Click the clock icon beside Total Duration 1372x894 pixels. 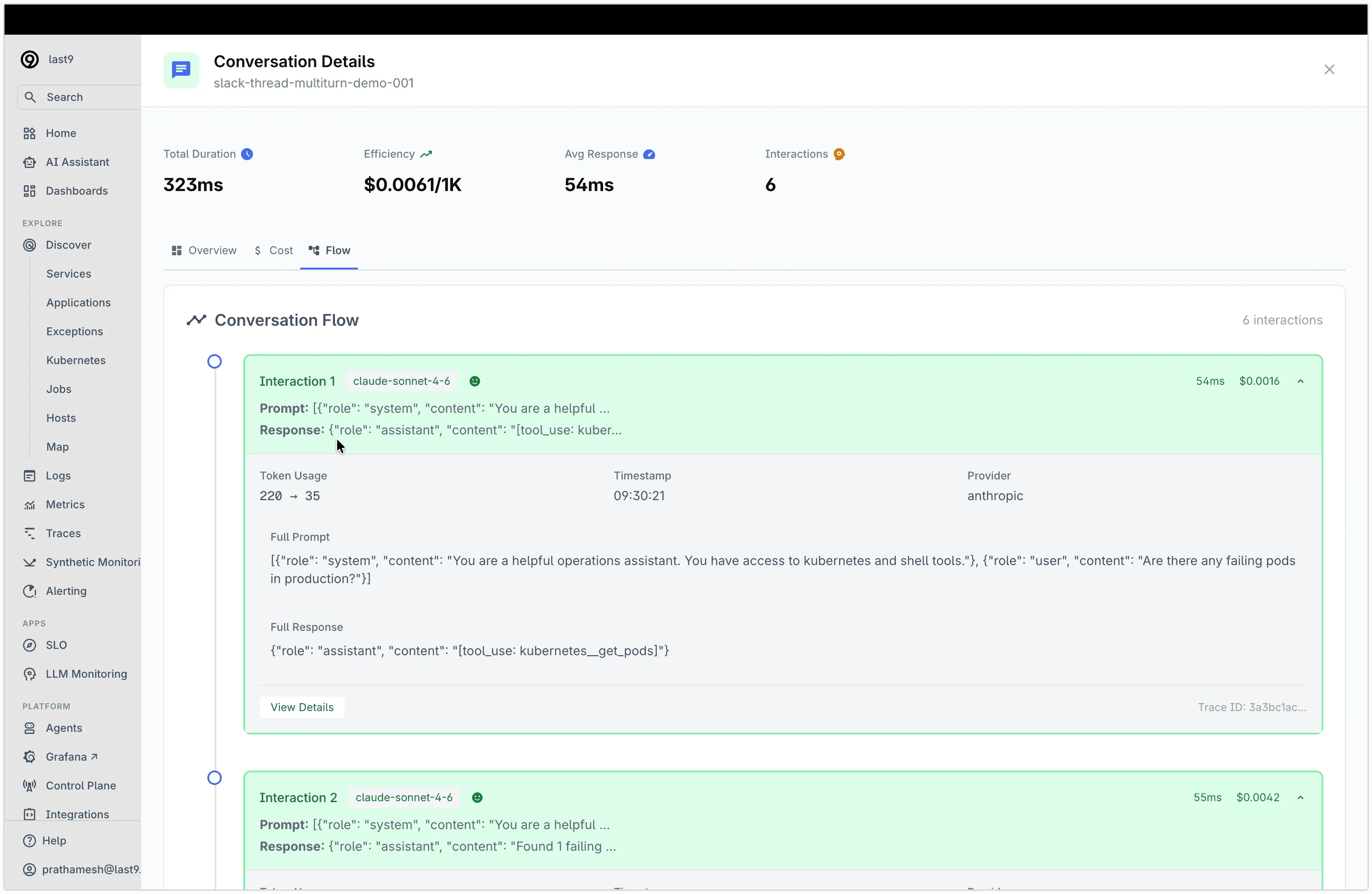tap(247, 154)
